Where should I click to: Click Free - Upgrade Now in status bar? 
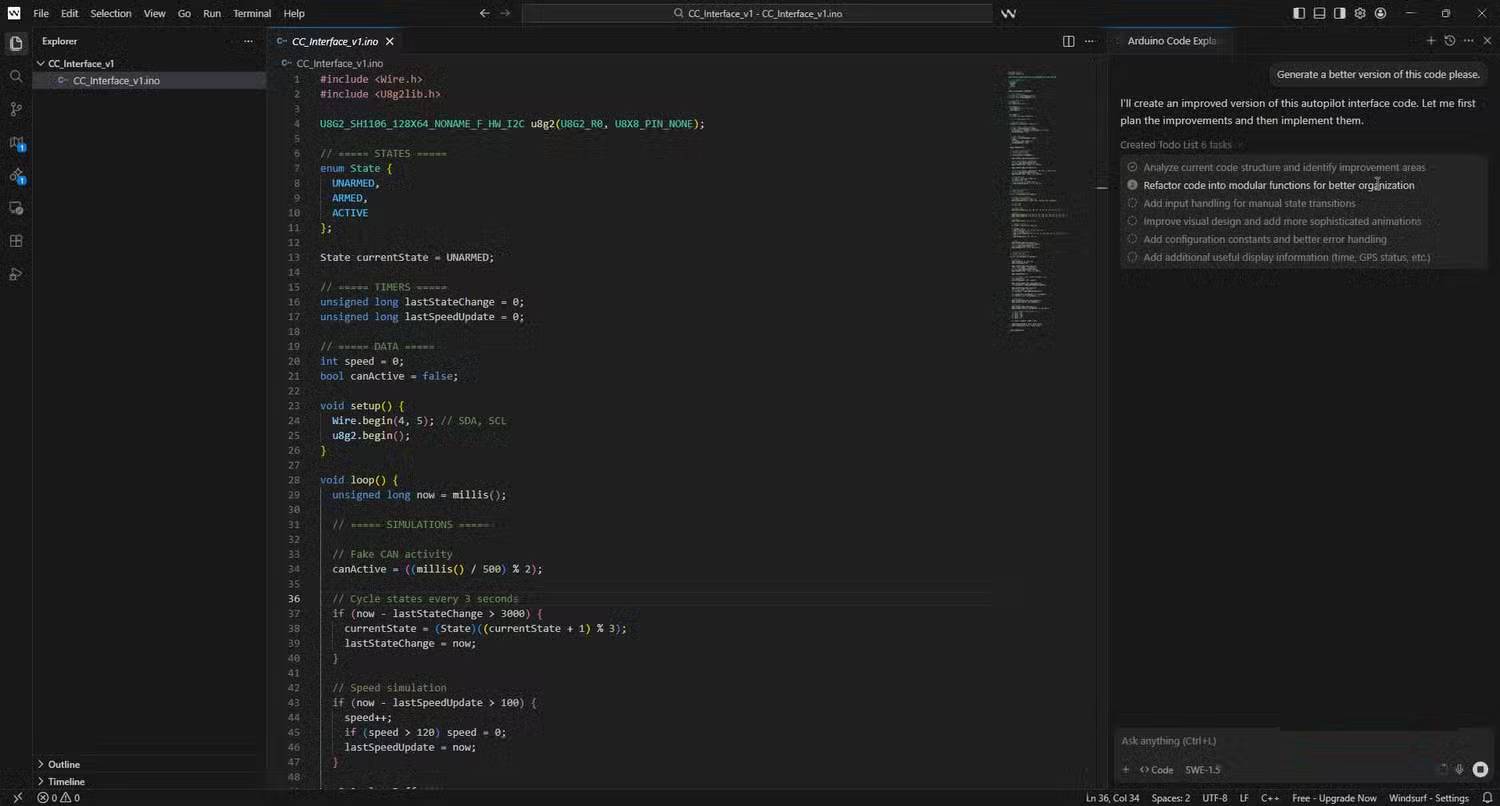1334,798
